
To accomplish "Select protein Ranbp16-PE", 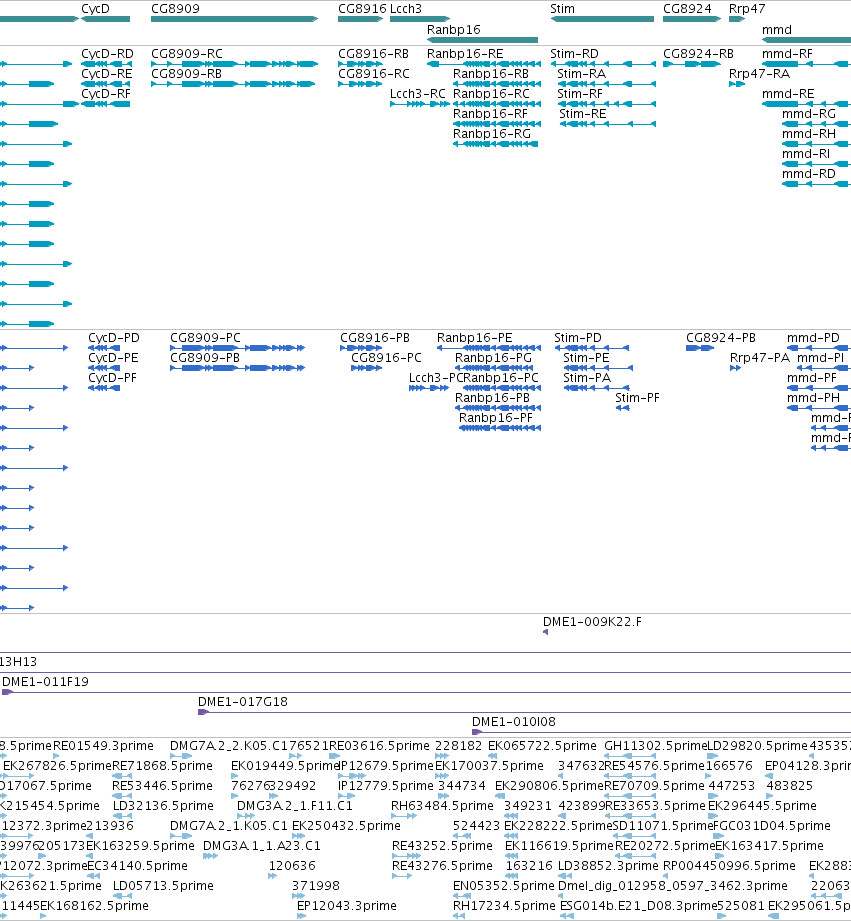I will pyautogui.click(x=489, y=348).
